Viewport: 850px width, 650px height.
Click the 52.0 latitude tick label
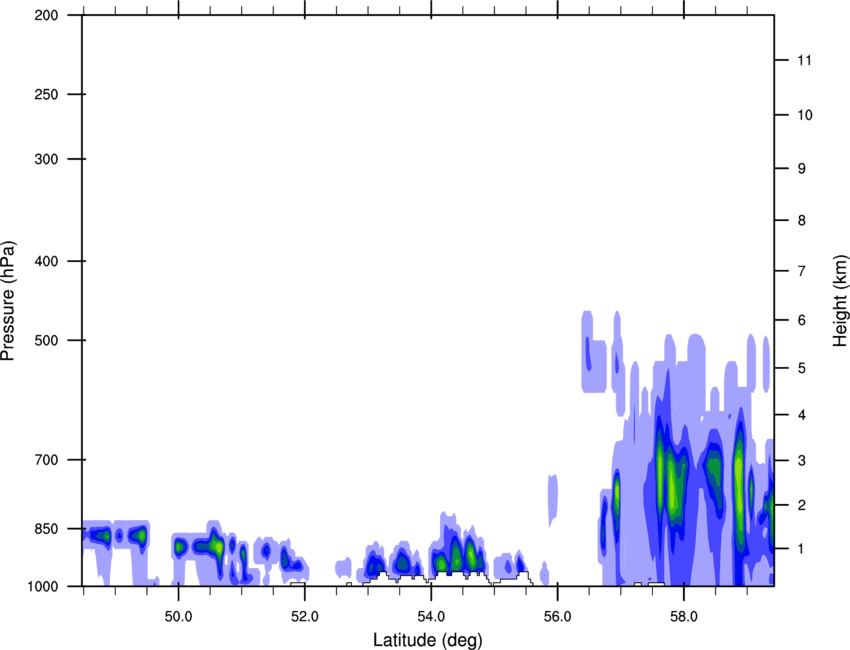pos(305,616)
